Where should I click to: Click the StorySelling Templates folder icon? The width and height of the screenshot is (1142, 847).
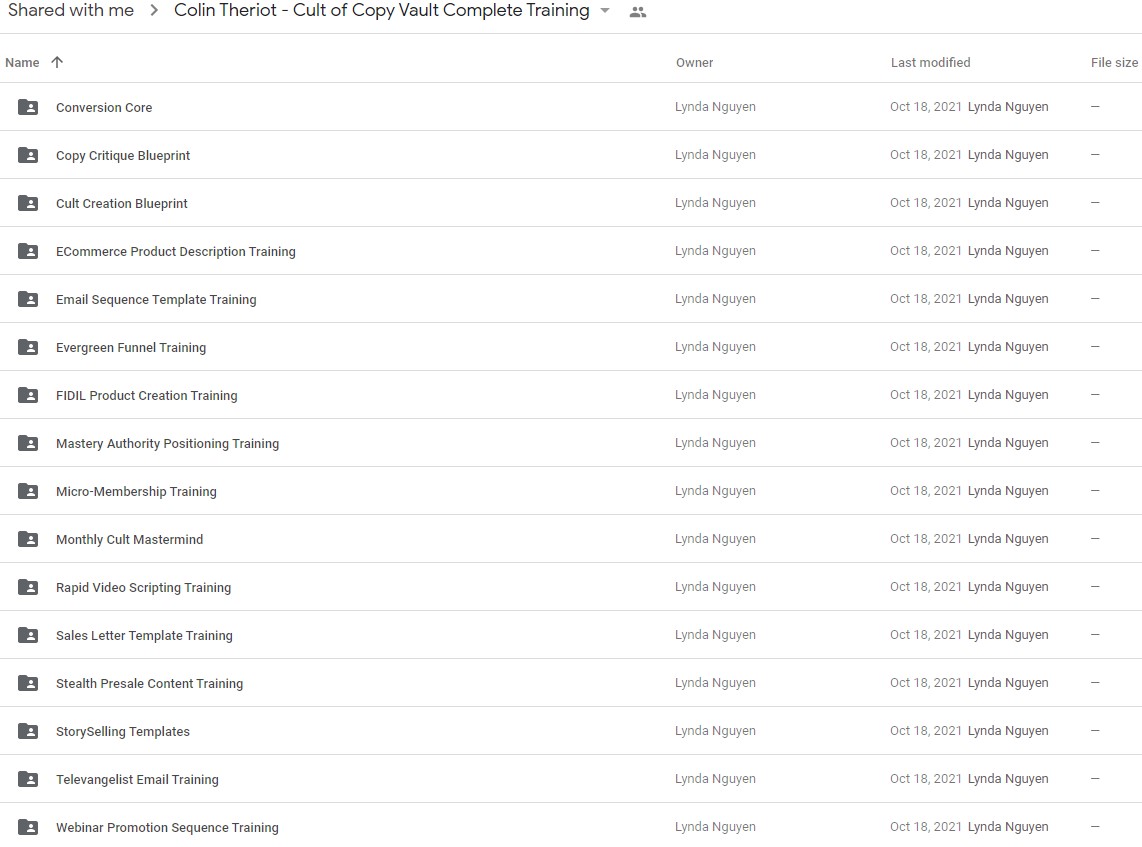coord(28,732)
